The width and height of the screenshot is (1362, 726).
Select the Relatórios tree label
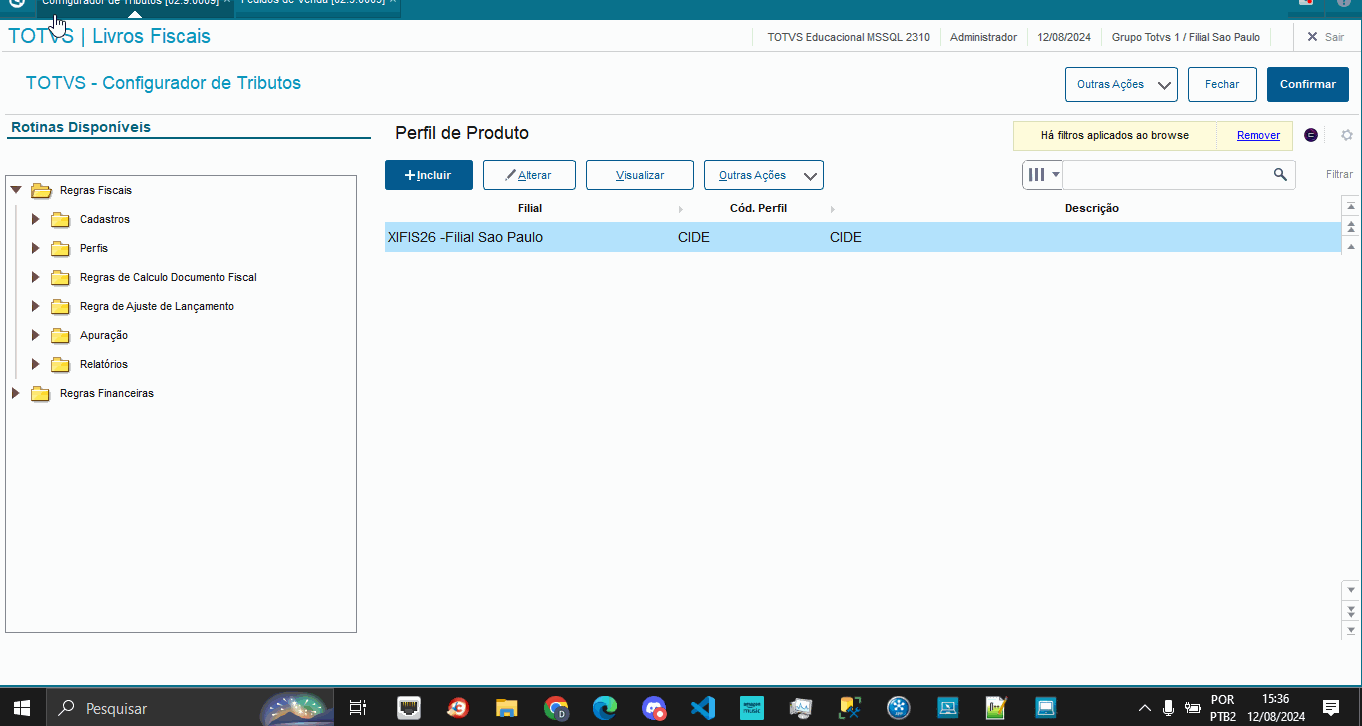104,364
